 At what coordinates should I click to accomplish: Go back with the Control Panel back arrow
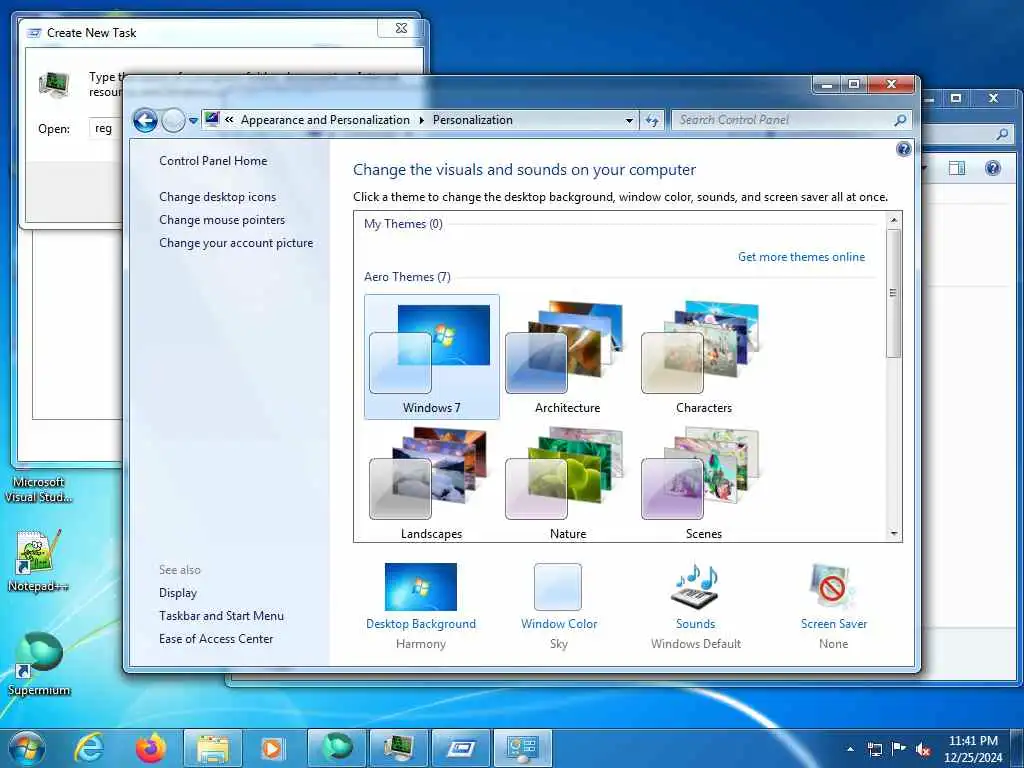tap(145, 120)
